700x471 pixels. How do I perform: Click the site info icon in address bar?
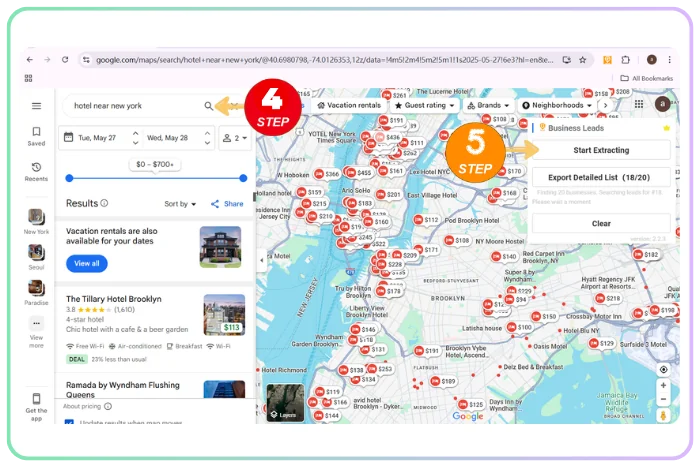pos(86,59)
